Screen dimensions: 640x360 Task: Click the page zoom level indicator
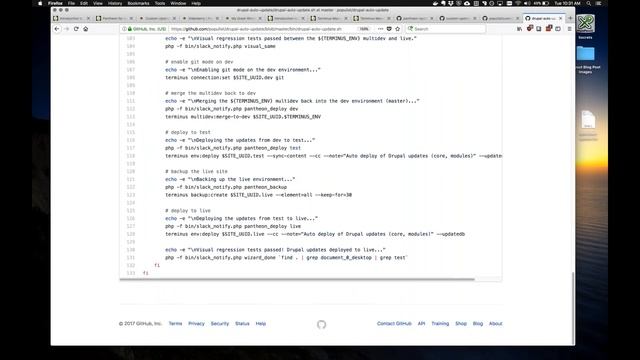pos(364,29)
